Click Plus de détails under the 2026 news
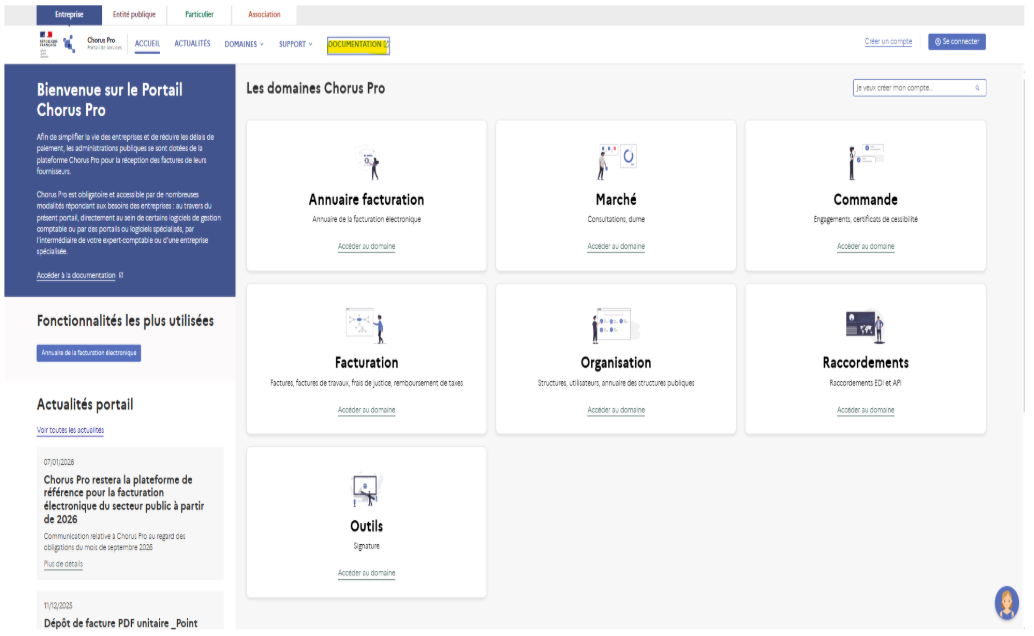The image size is (1034, 636). pyautogui.click(x=63, y=564)
